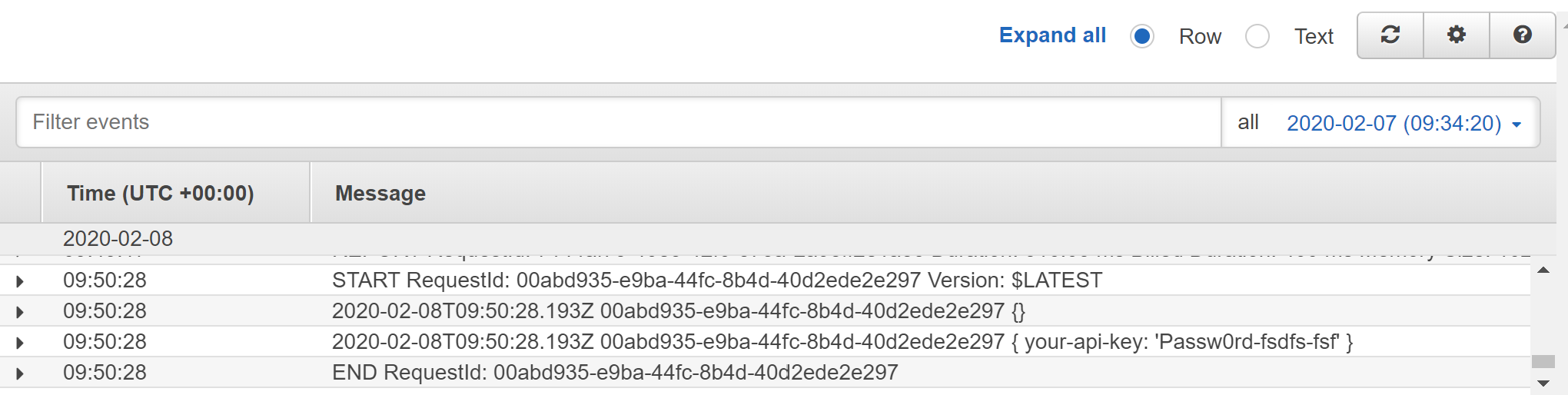The image size is (1568, 395).
Task: Expand the END RequestId log row
Action: (20, 373)
